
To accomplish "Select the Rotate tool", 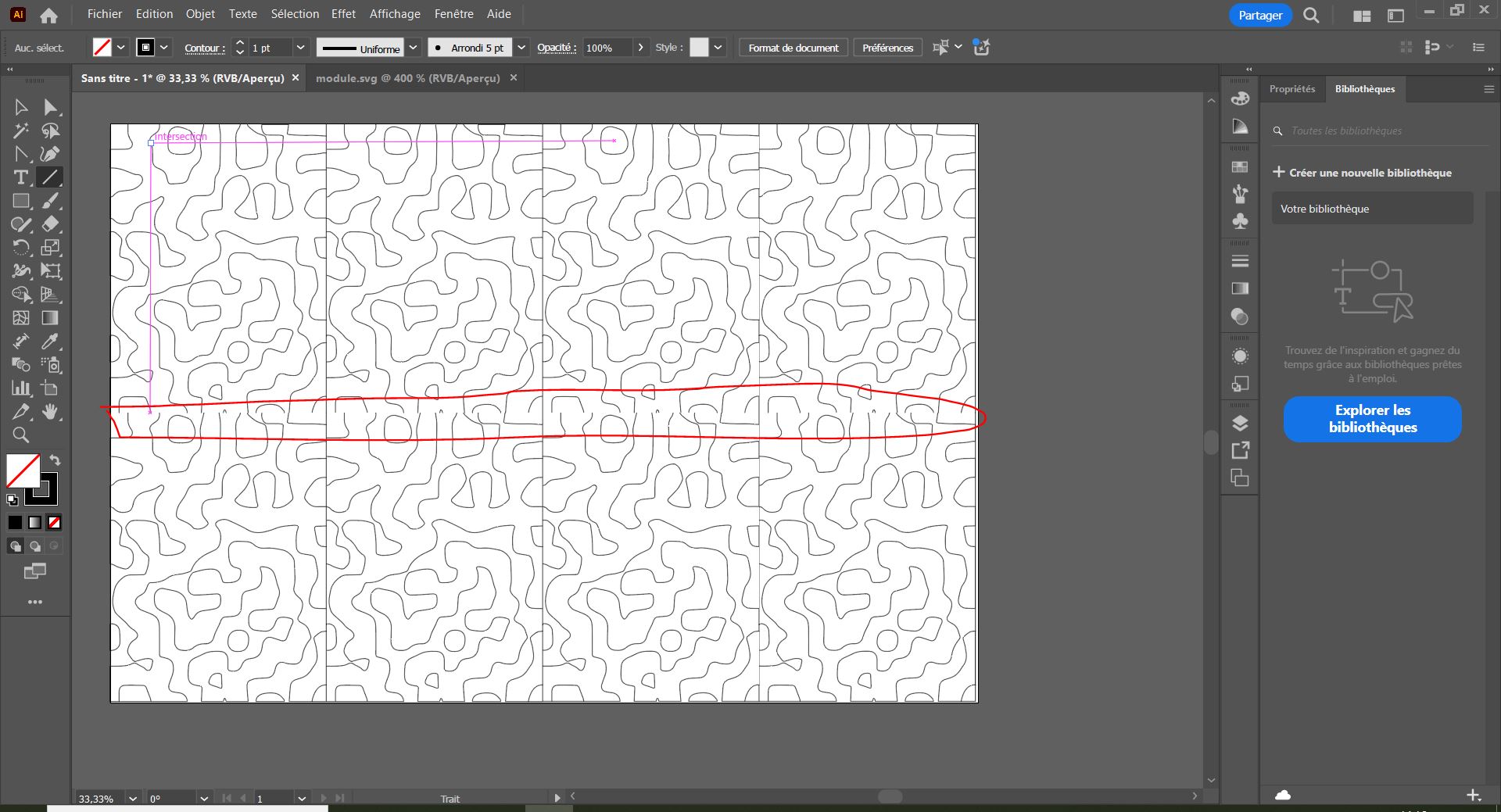I will click(x=21, y=248).
